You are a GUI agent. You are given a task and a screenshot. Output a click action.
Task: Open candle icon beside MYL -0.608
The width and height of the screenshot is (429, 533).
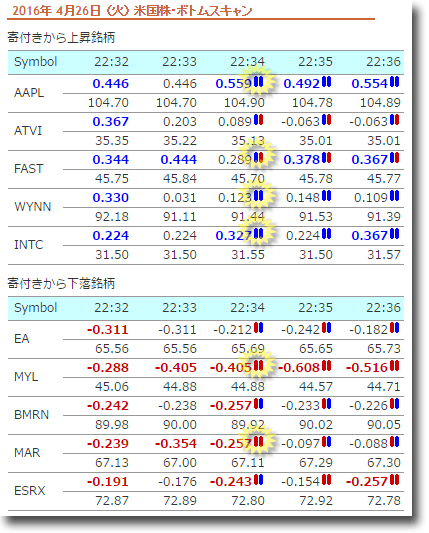[x=326, y=366]
